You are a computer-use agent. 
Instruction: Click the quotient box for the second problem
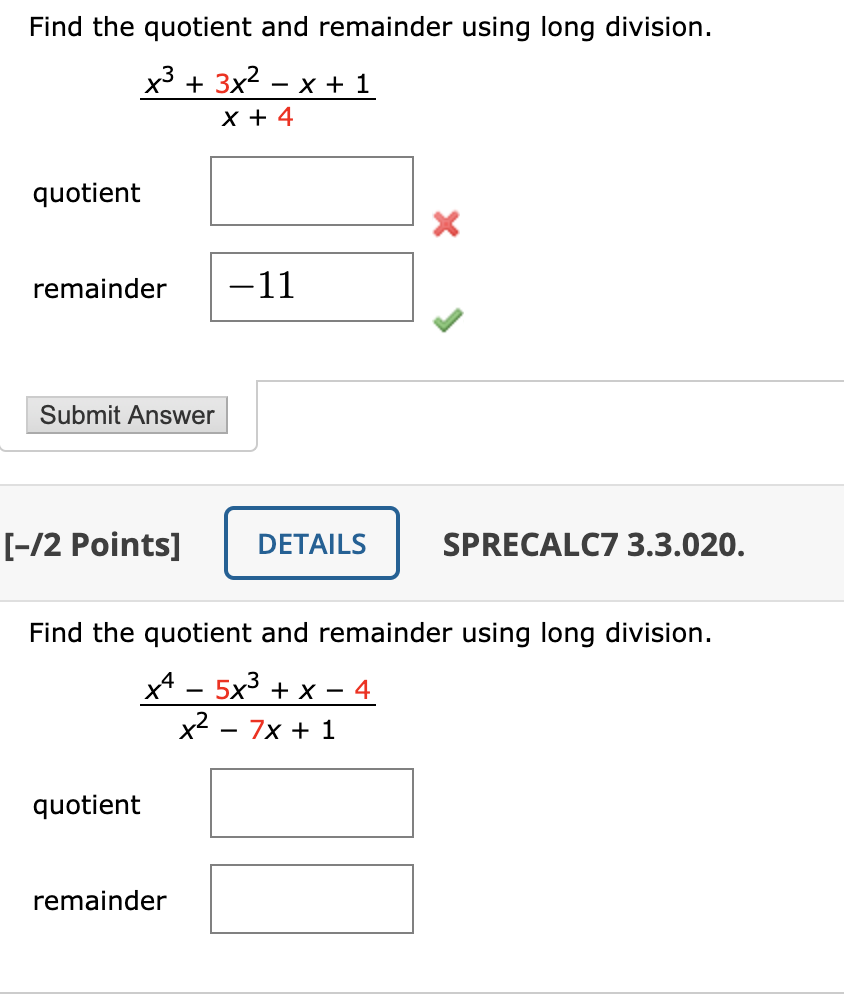(311, 803)
